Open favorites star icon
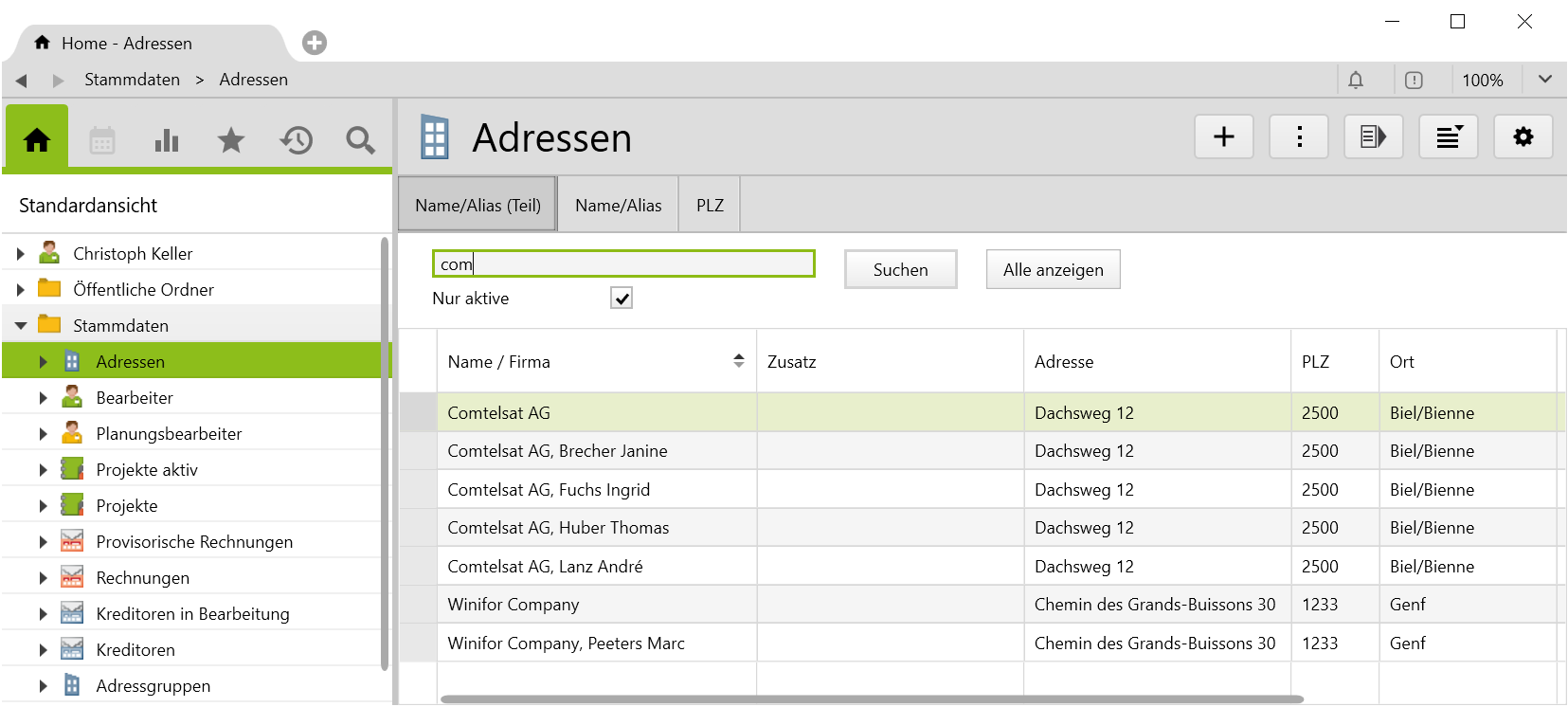The width and height of the screenshot is (1568, 707). pyautogui.click(x=231, y=141)
